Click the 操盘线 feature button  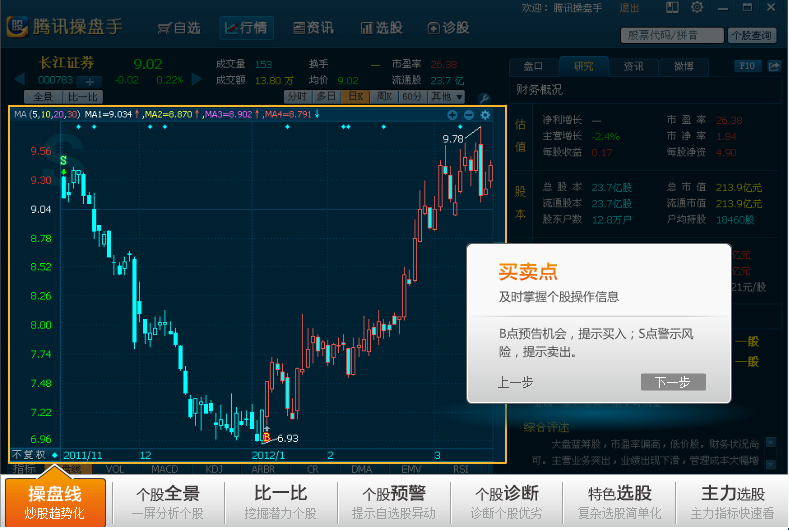click(55, 502)
